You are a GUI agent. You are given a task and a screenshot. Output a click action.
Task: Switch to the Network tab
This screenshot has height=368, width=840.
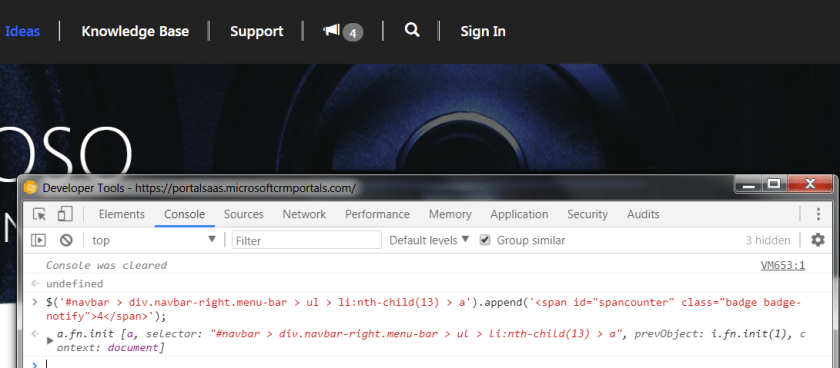pyautogui.click(x=304, y=214)
